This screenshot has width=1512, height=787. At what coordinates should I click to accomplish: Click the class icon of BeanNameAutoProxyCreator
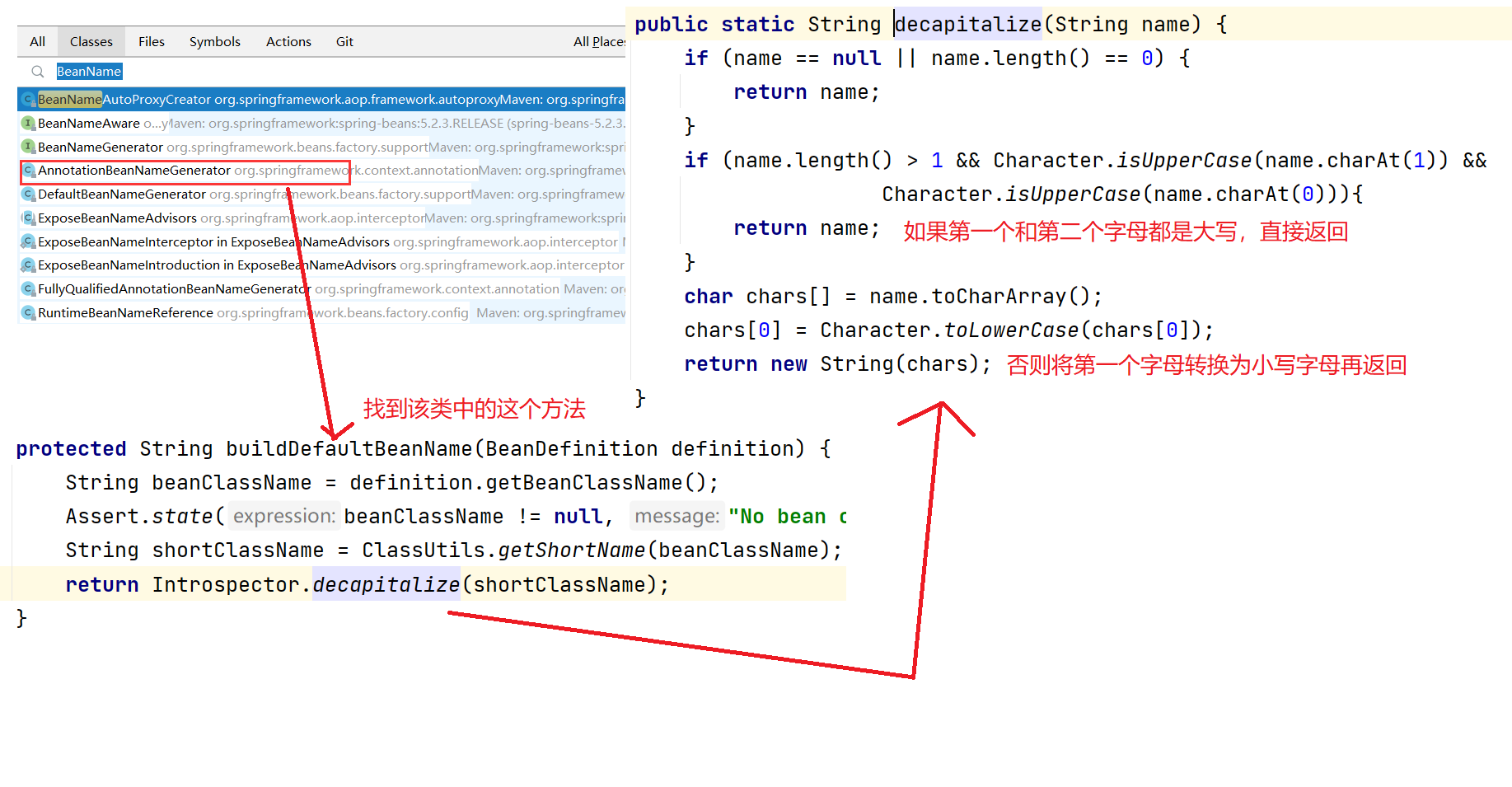[x=28, y=99]
